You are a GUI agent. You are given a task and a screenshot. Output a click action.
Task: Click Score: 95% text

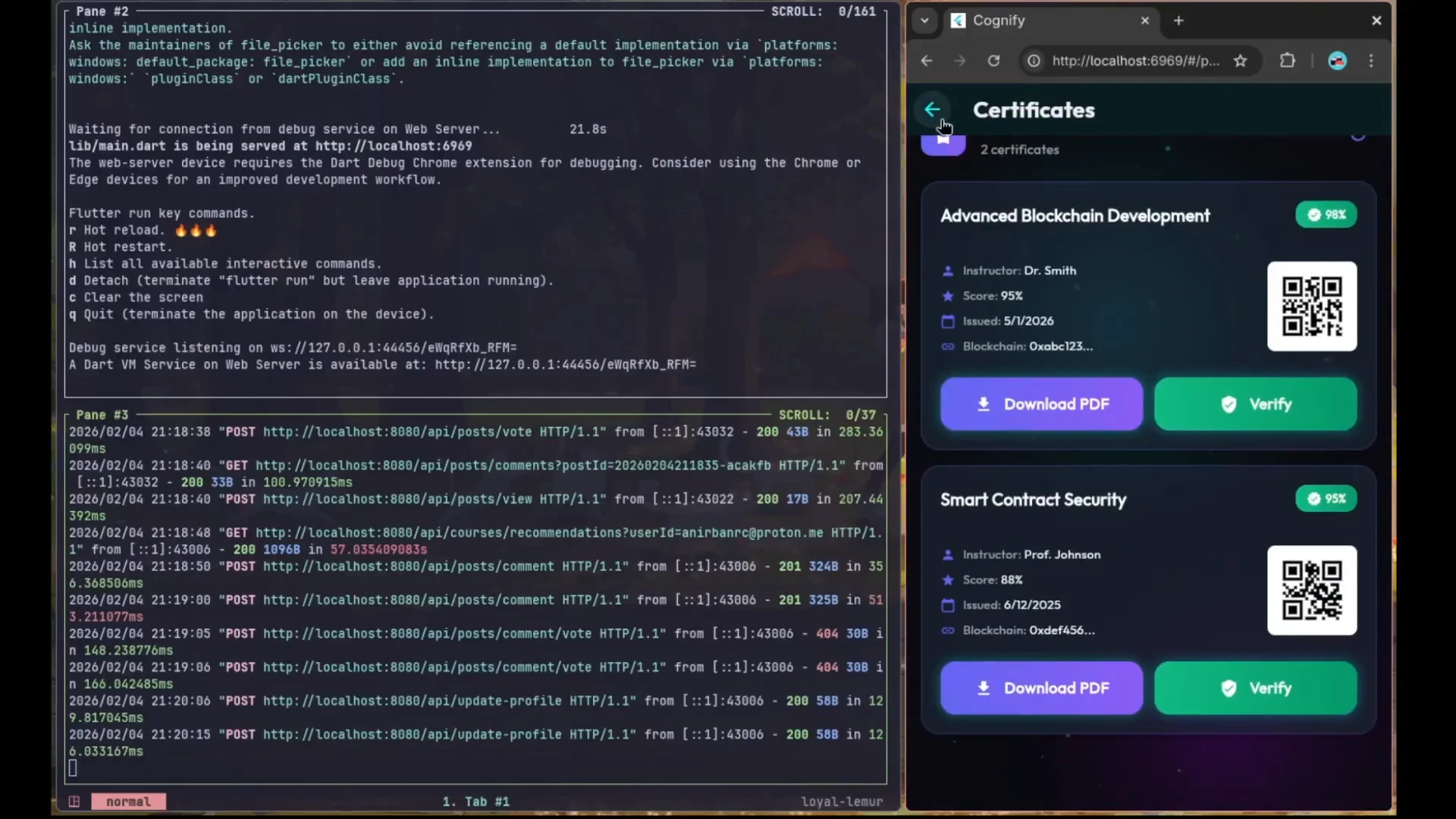pos(993,296)
